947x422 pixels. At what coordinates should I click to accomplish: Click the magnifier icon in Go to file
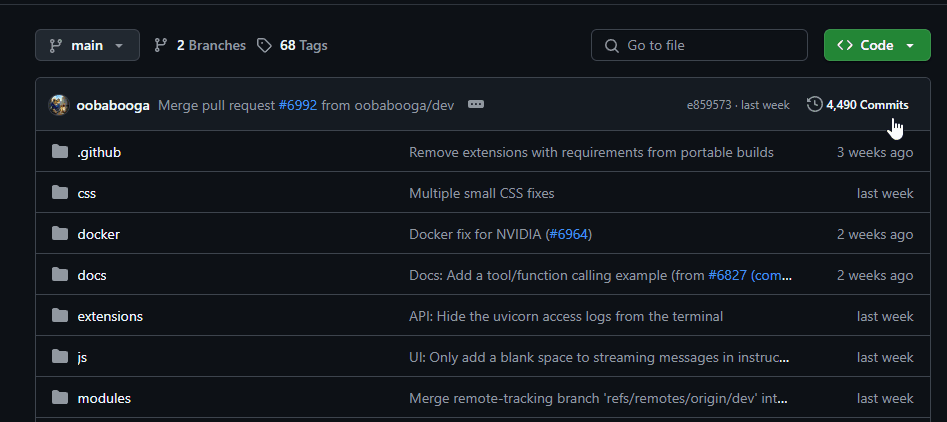pyautogui.click(x=612, y=46)
